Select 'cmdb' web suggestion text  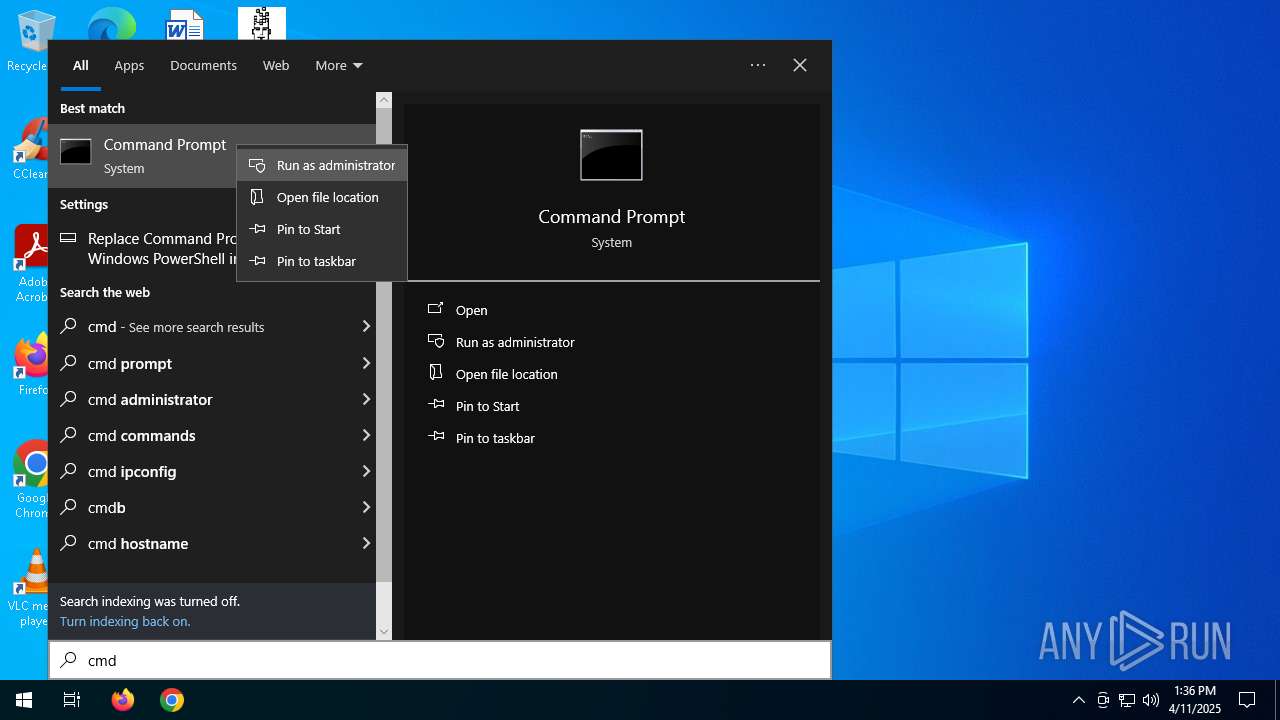point(107,507)
